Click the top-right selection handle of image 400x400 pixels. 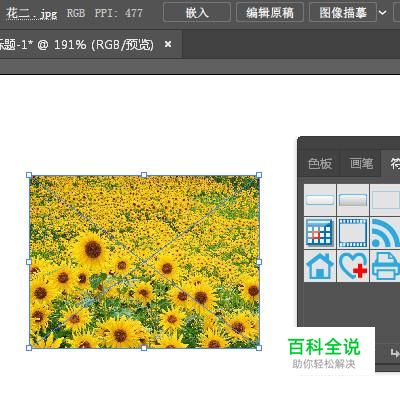pyautogui.click(x=259, y=175)
